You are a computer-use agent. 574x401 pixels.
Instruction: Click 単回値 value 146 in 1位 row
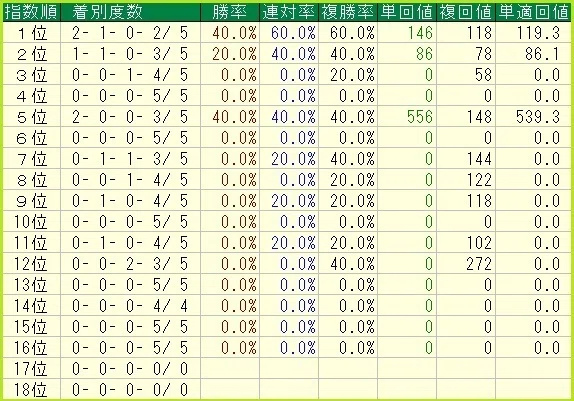[420, 33]
